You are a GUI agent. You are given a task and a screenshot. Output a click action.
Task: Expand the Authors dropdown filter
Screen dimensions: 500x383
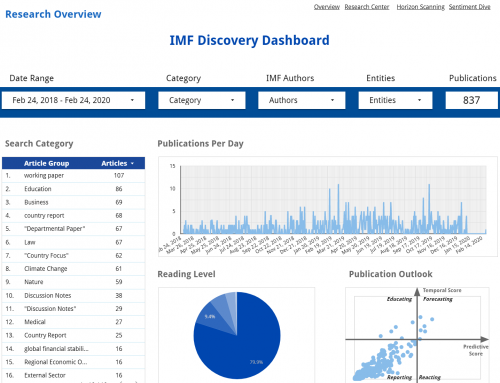pos(302,100)
